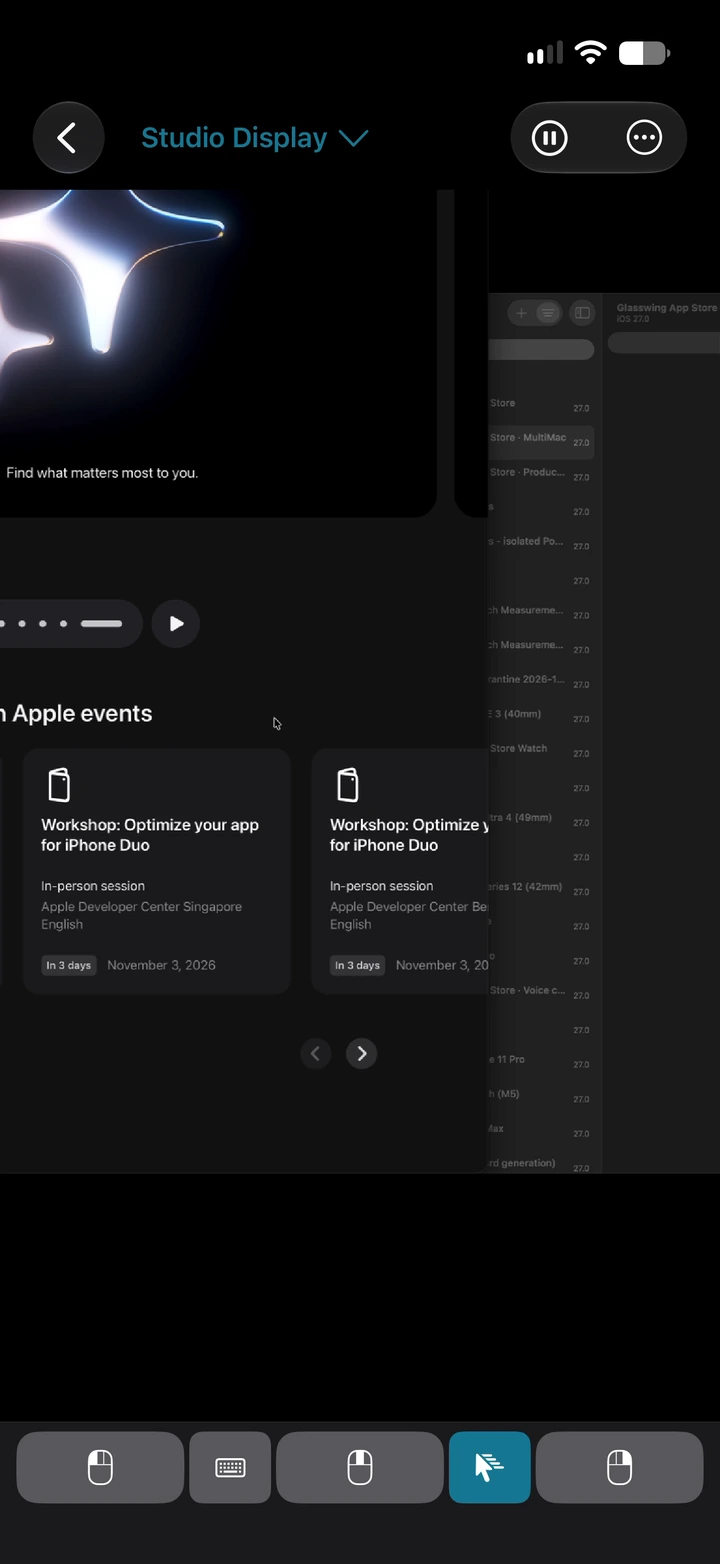Select the '3 (40mm)' sidebar row
The width and height of the screenshot is (720, 1564).
(x=542, y=719)
